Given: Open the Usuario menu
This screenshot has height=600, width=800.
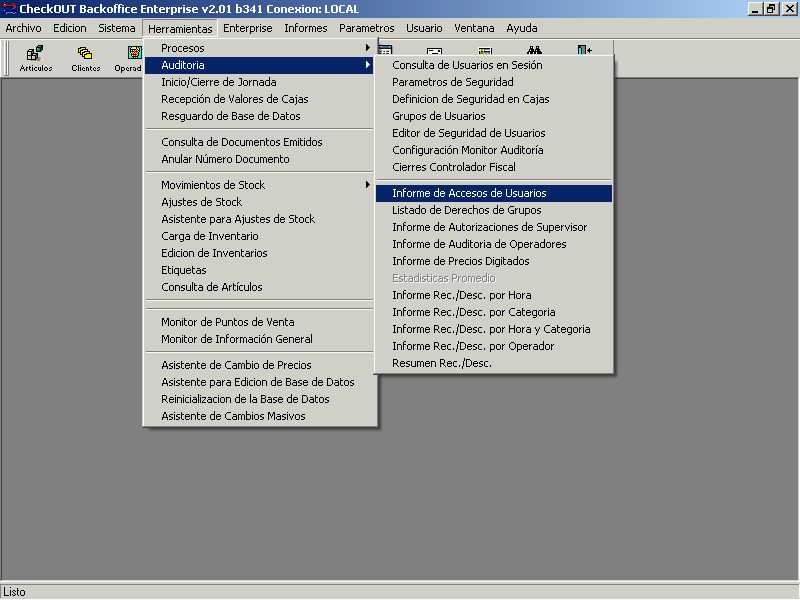Looking at the screenshot, I should (x=424, y=28).
